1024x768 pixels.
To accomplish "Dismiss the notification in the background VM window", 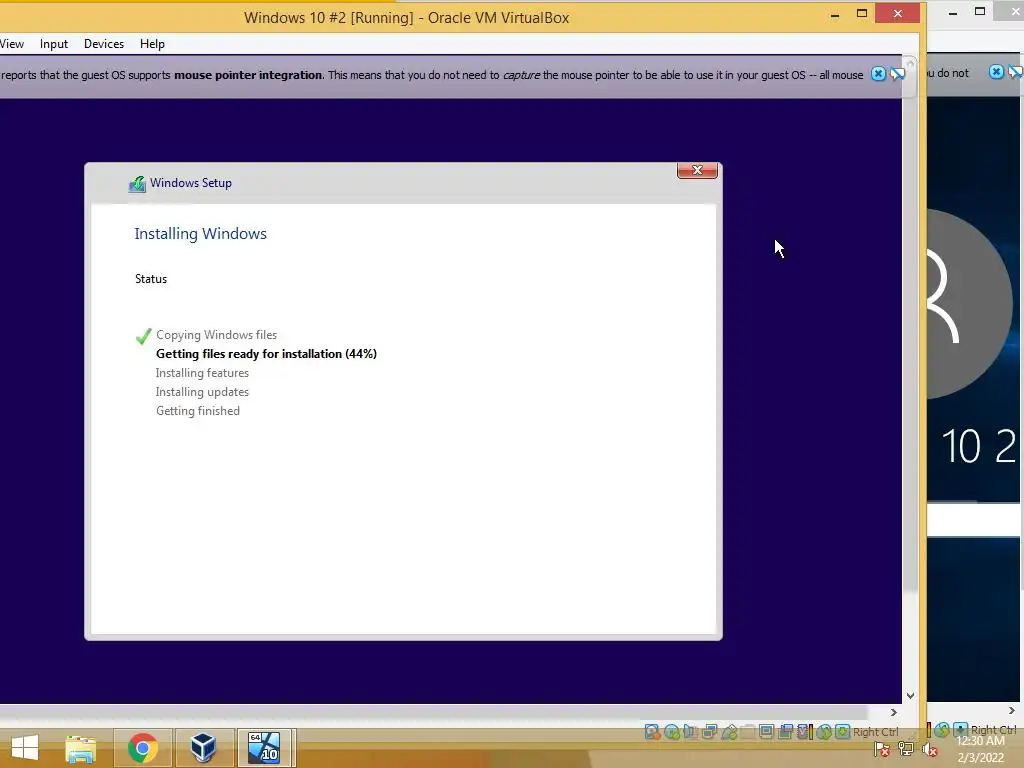I will [996, 72].
